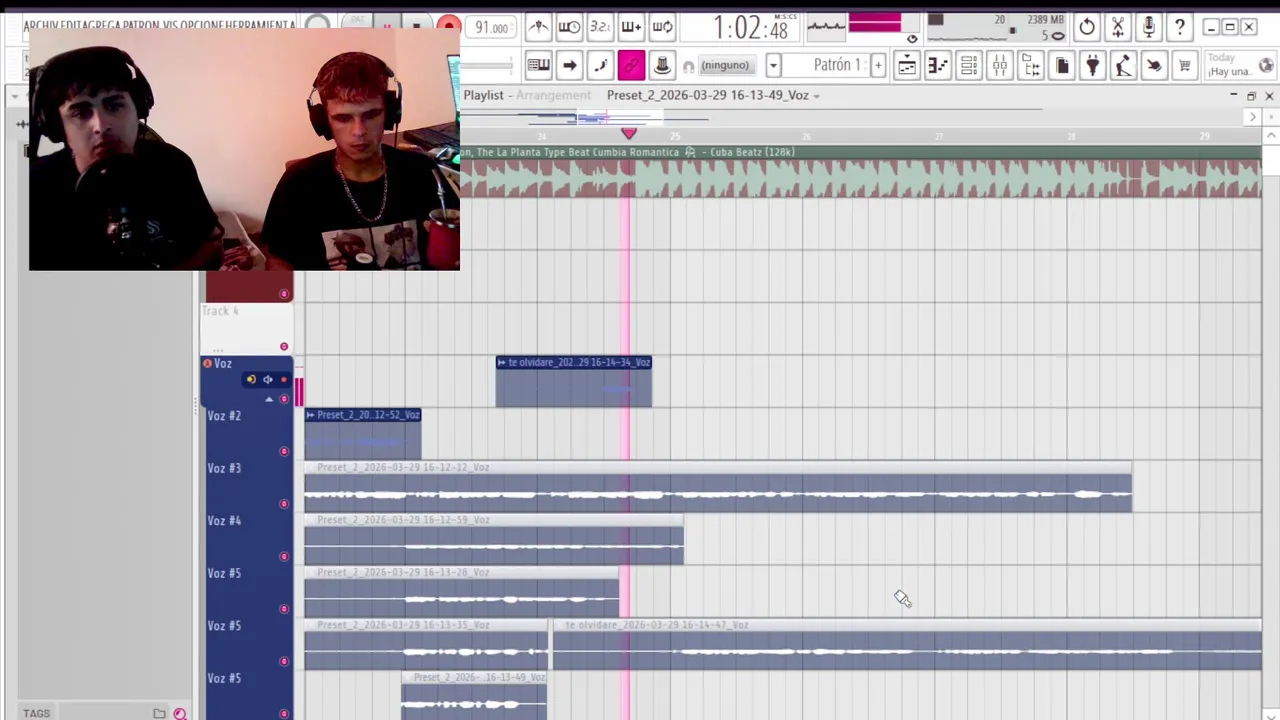Click the tempo value 91.000
Image resolution: width=1280 pixels, height=720 pixels.
491,28
